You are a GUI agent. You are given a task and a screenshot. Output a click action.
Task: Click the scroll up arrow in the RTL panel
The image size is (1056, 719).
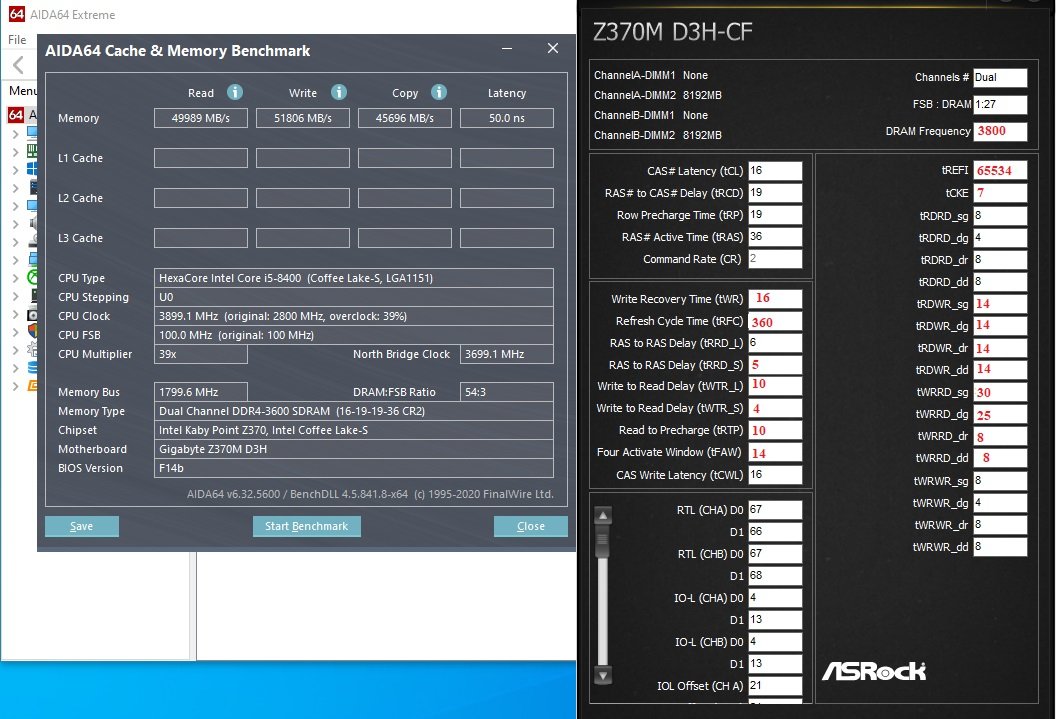point(603,516)
